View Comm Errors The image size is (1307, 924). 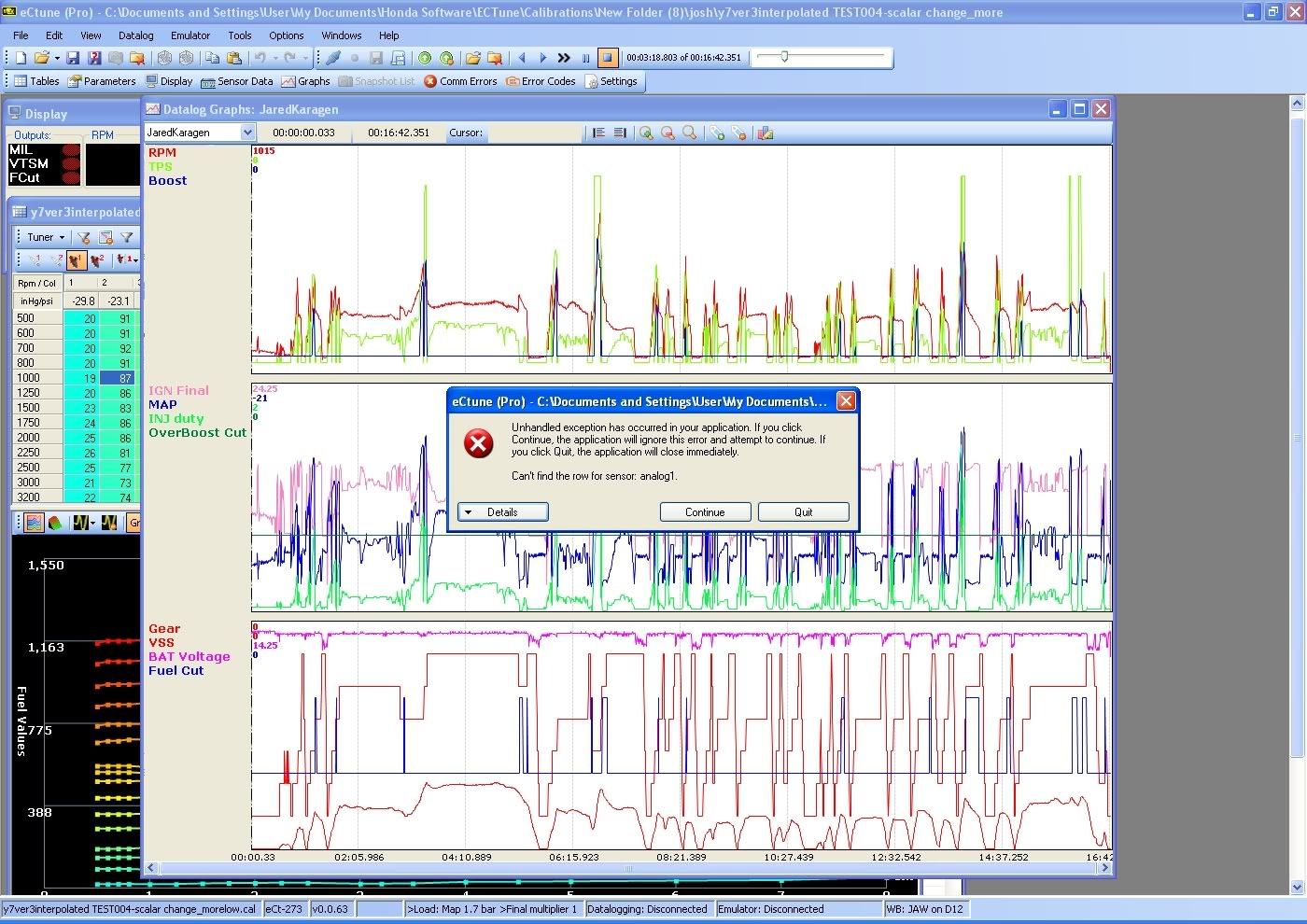[x=460, y=81]
